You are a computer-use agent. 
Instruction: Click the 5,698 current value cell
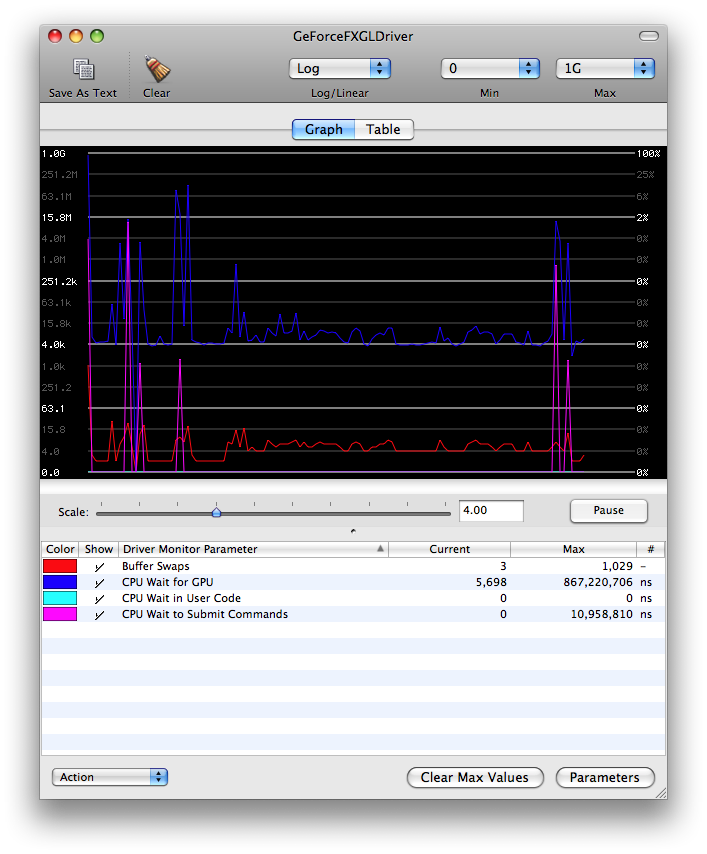coord(491,582)
